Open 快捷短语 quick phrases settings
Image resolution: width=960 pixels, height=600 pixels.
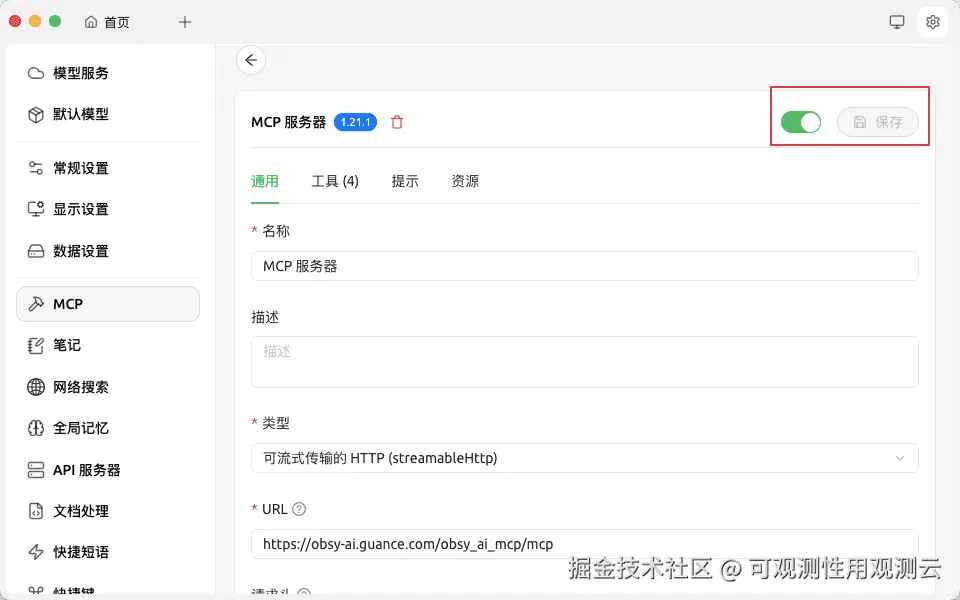pyautogui.click(x=108, y=552)
